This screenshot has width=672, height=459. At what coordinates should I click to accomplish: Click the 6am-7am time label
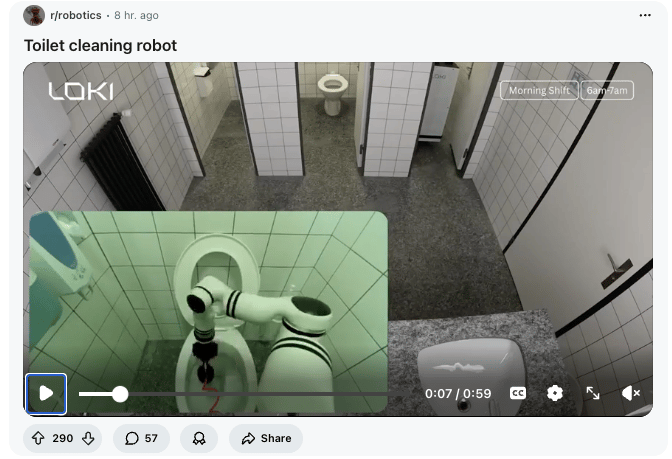607,90
